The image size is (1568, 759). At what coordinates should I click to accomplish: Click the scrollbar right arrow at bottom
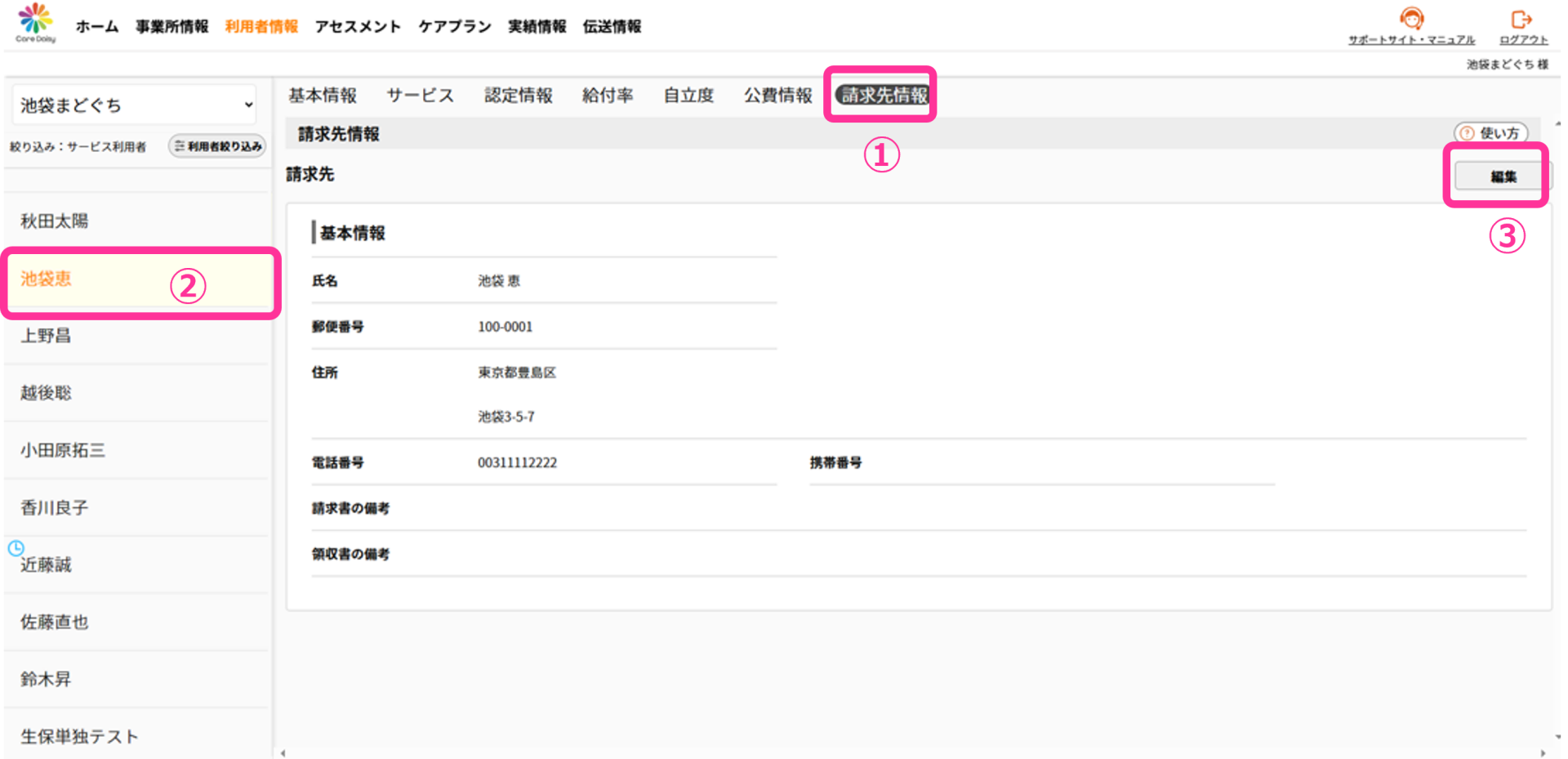point(1543,753)
